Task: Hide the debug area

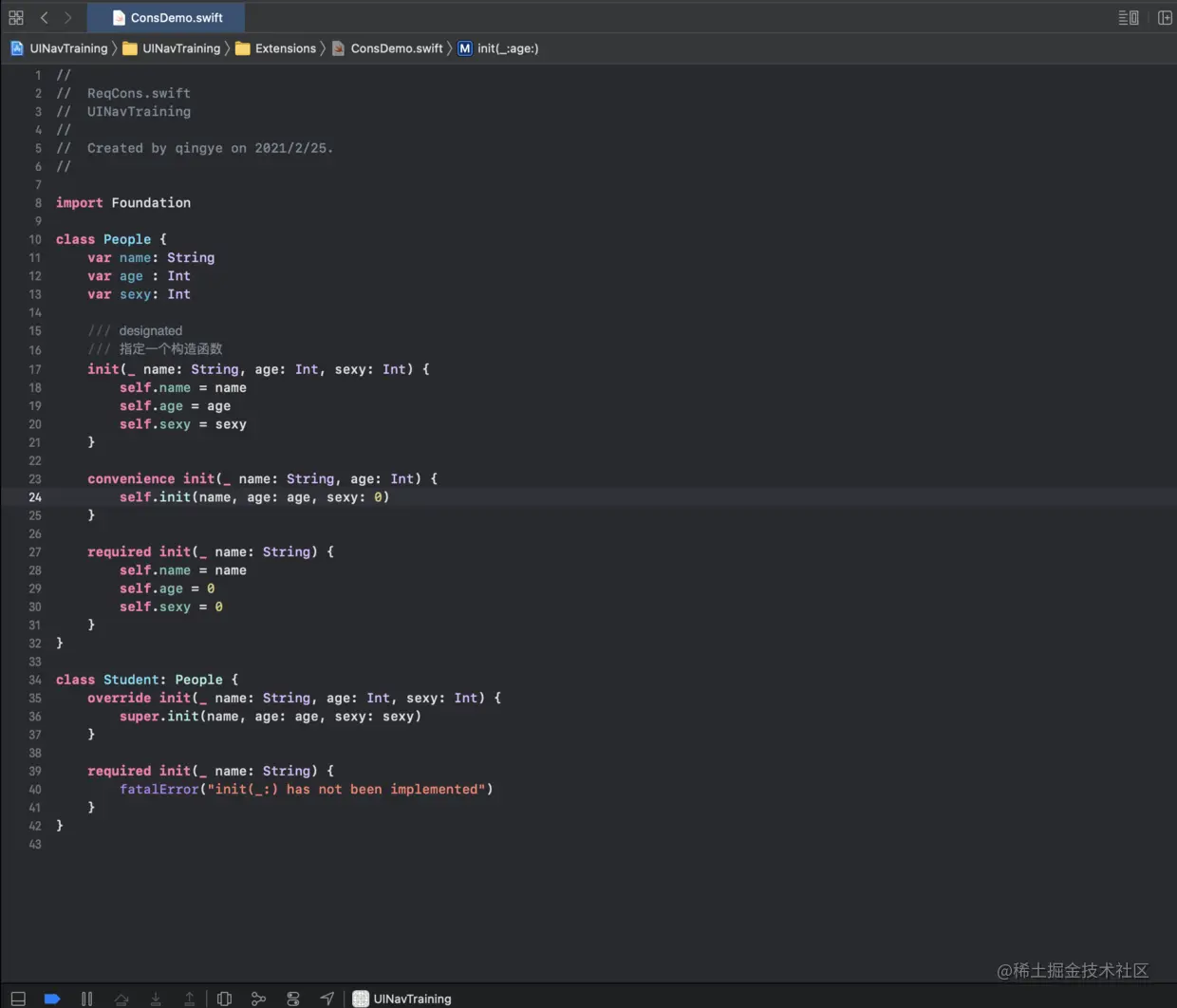Action: 18,999
